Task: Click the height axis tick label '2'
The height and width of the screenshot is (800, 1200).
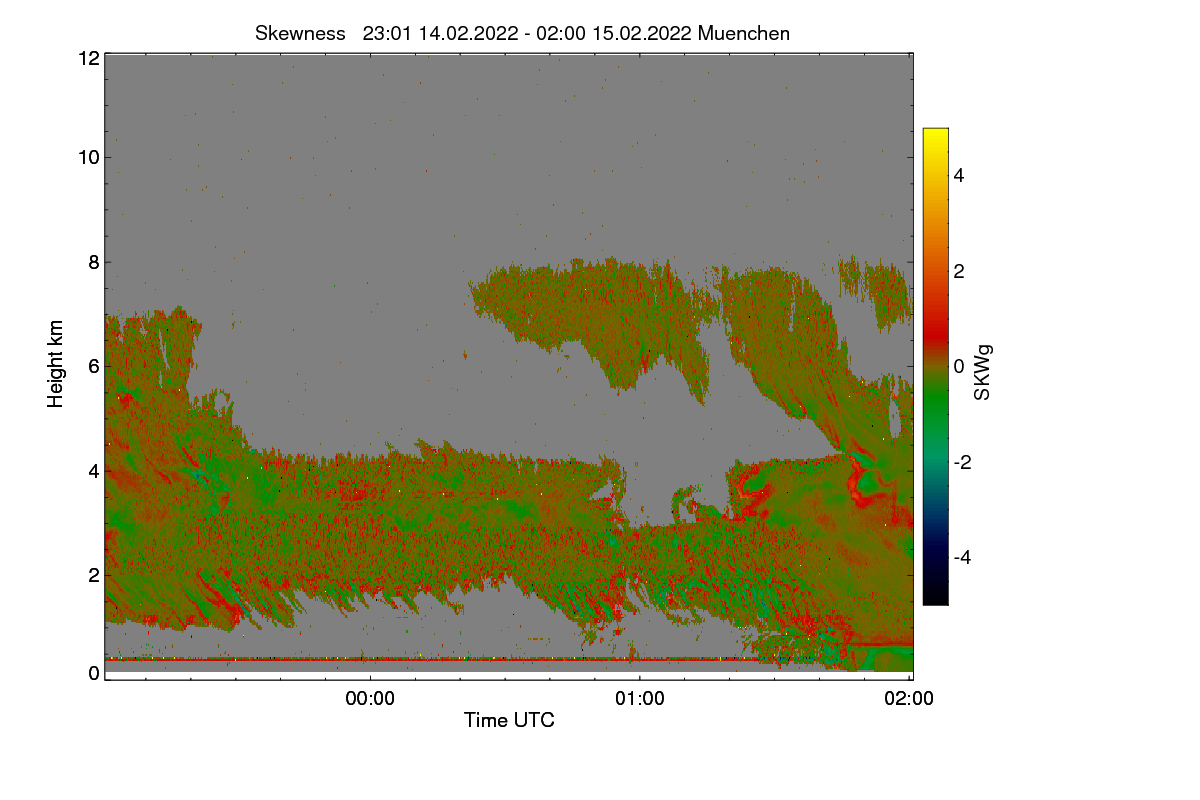Action: click(93, 574)
